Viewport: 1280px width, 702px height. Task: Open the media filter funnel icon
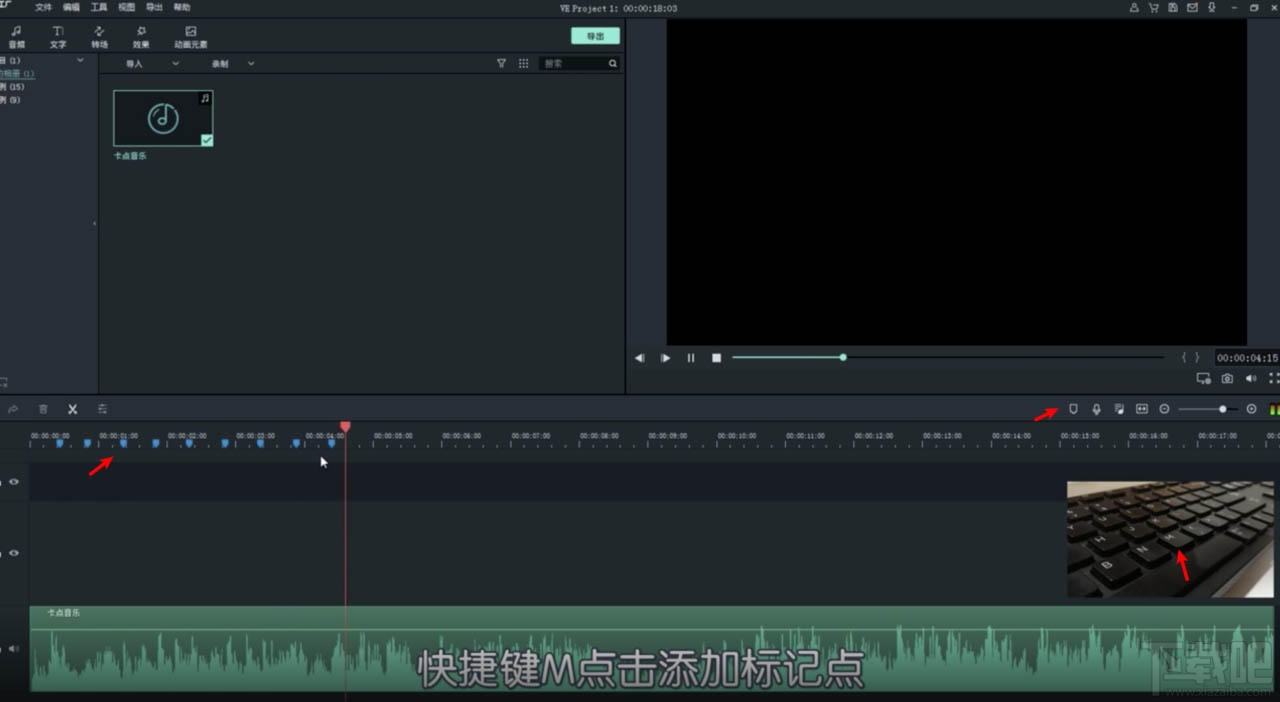[x=501, y=63]
